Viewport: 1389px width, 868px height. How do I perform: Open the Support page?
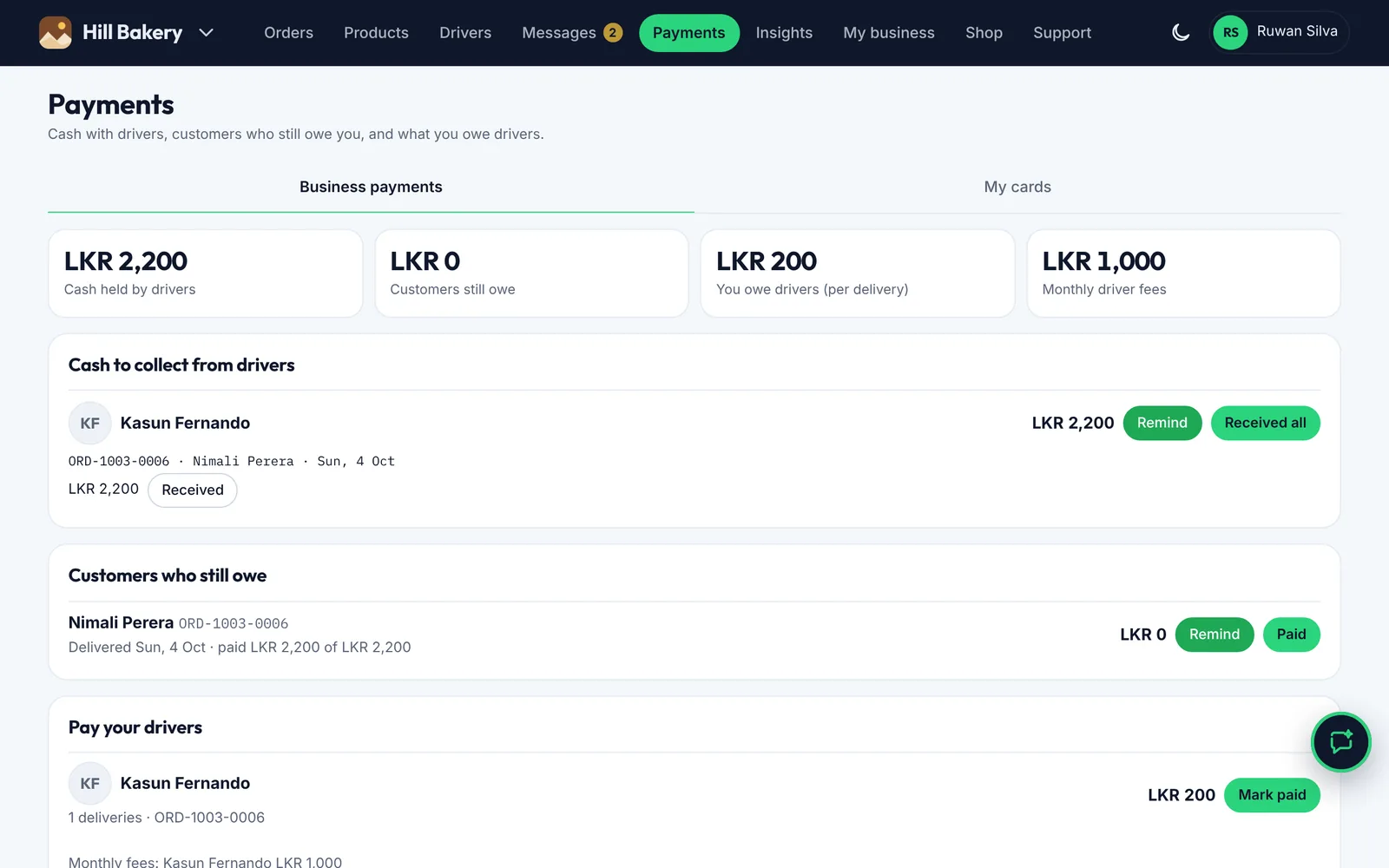pos(1062,33)
